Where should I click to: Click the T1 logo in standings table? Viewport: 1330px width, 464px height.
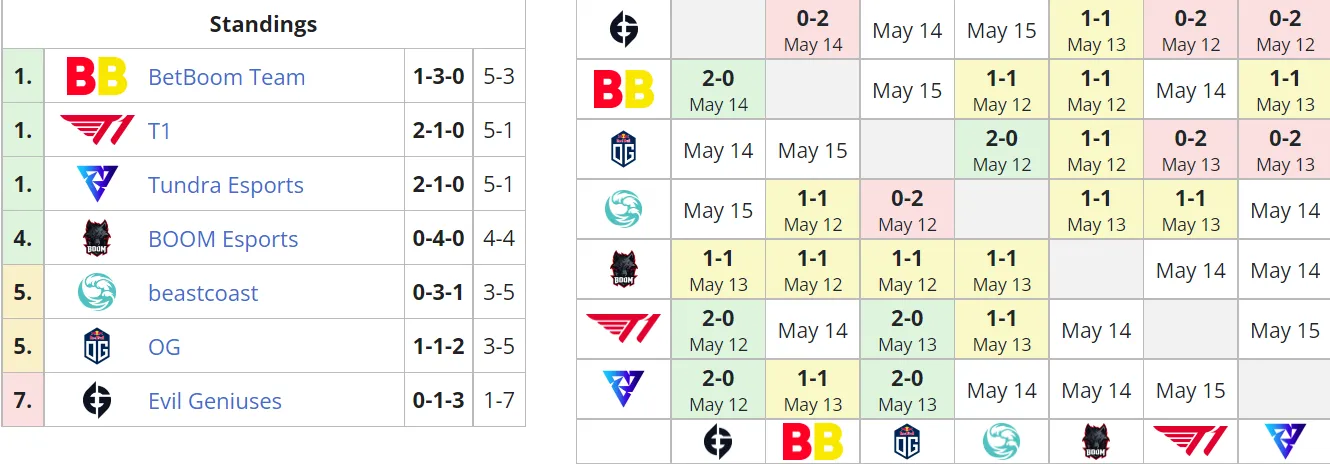point(97,131)
